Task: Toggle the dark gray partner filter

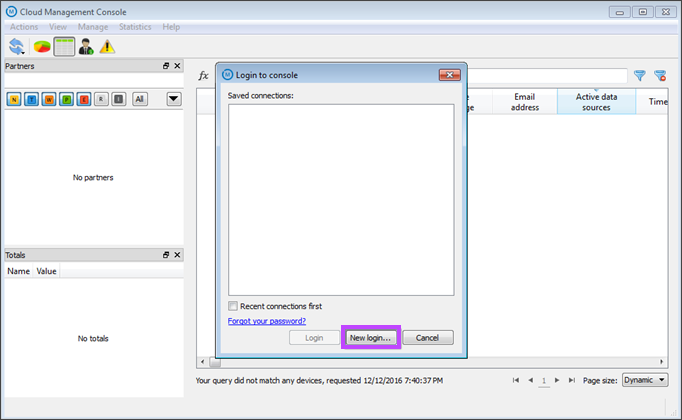Action: 118,100
